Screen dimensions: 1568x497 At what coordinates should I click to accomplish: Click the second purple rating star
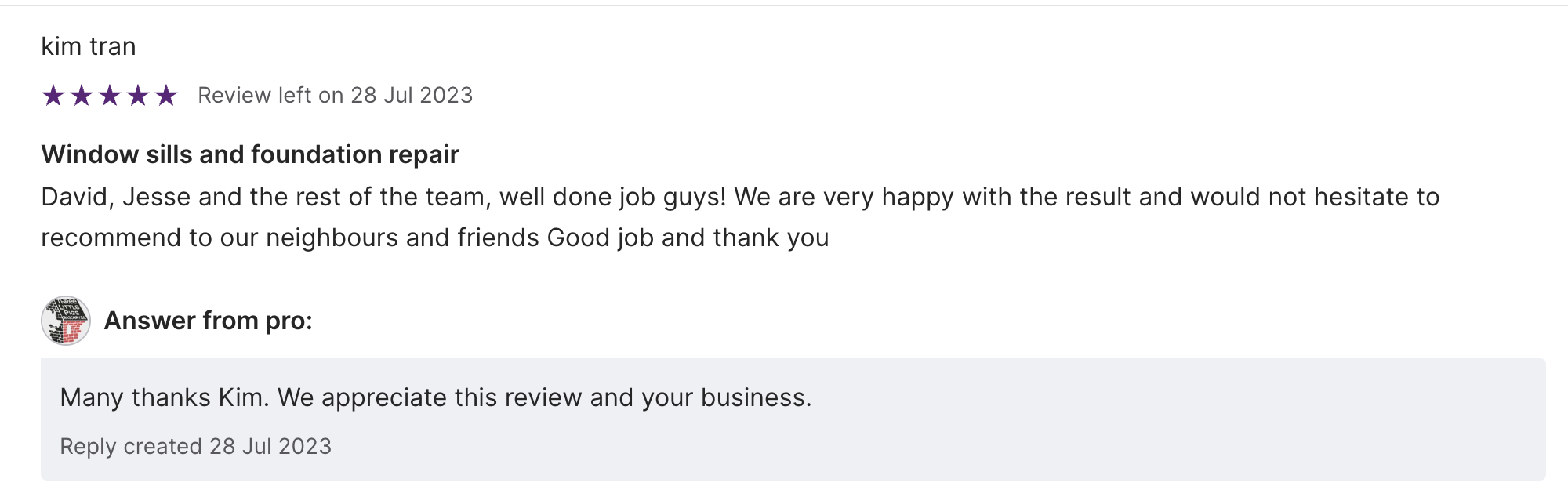[82, 96]
